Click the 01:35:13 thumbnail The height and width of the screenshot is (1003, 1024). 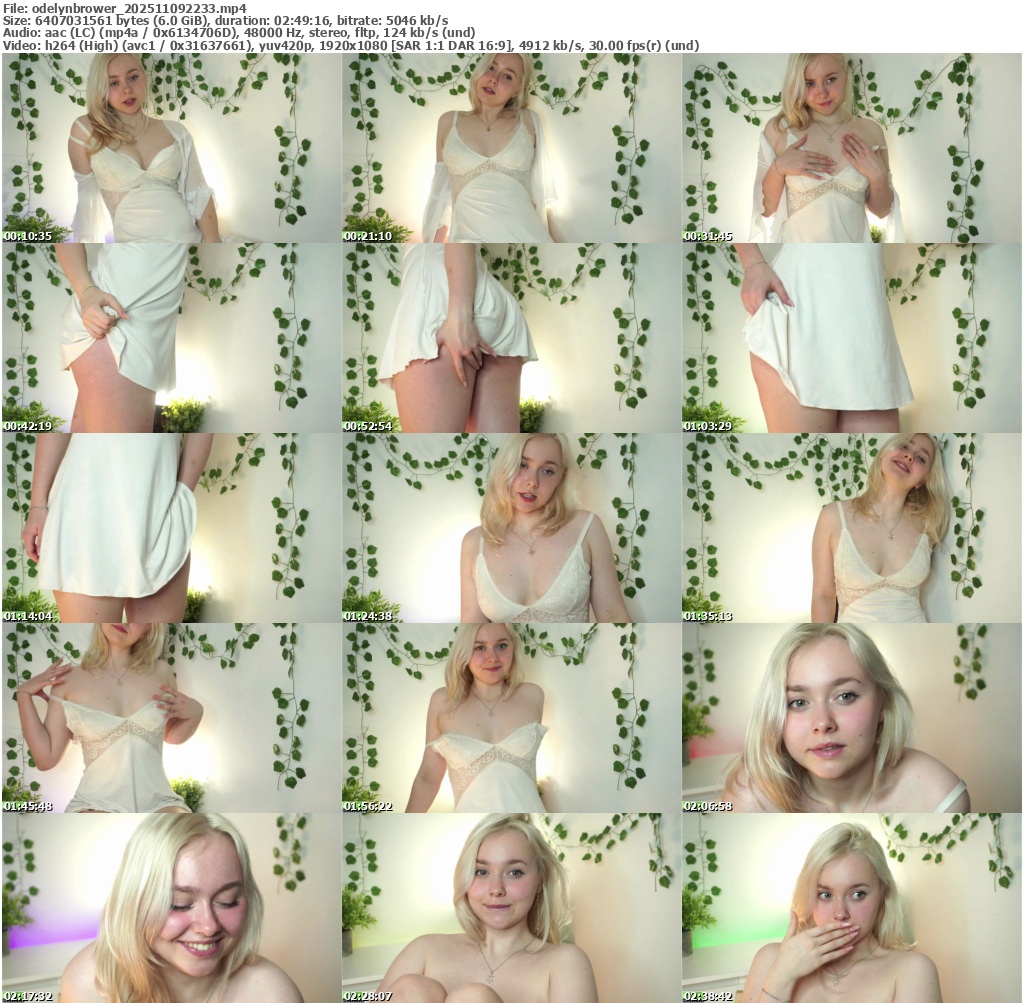851,528
